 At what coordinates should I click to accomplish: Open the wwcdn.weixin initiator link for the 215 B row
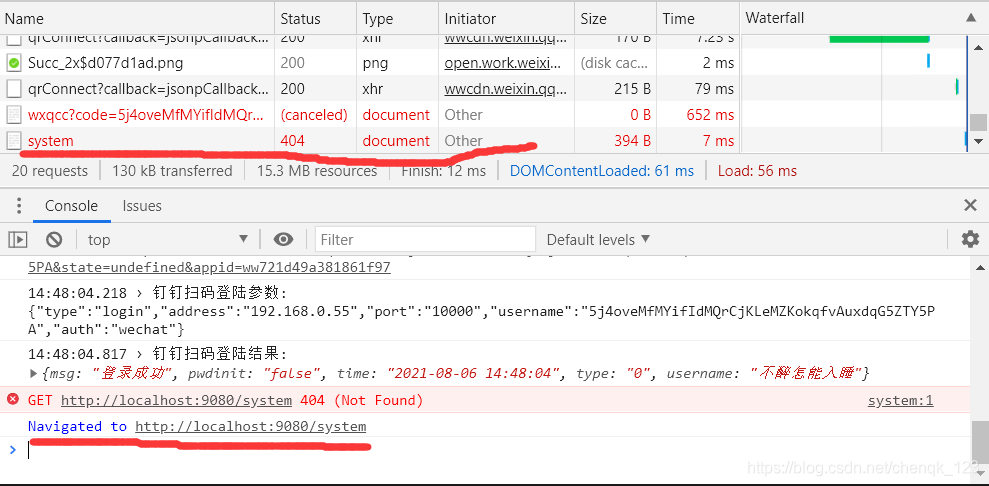[x=505, y=89]
